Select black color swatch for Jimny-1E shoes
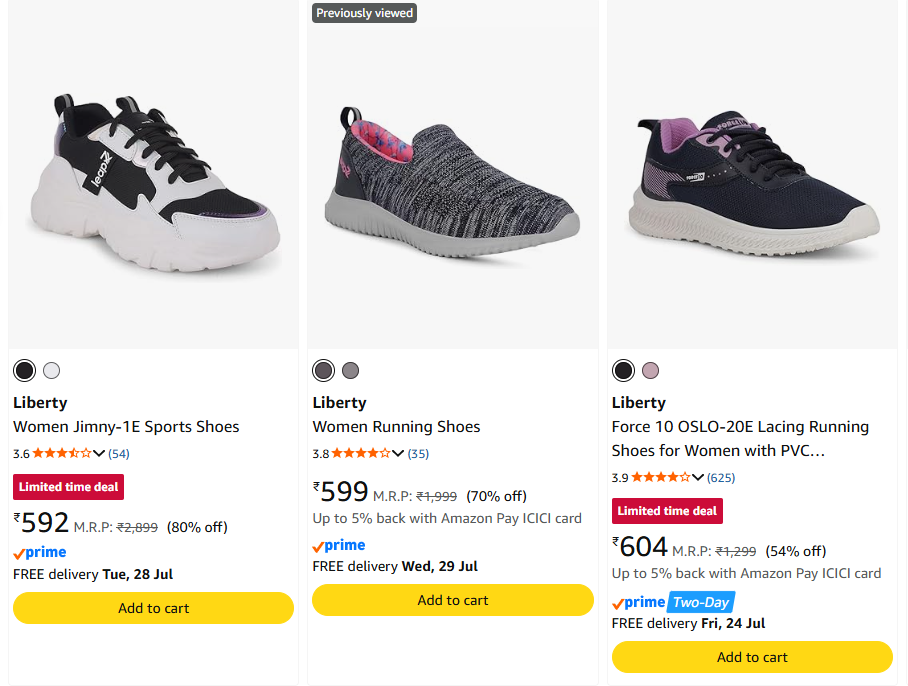Screen dimensions: 908x686 24,370
